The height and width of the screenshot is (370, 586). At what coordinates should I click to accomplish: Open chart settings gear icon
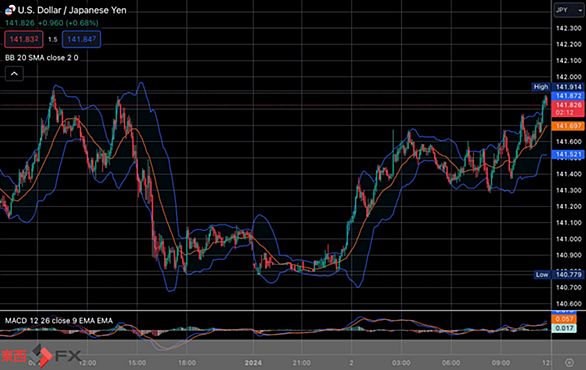pyautogui.click(x=569, y=363)
